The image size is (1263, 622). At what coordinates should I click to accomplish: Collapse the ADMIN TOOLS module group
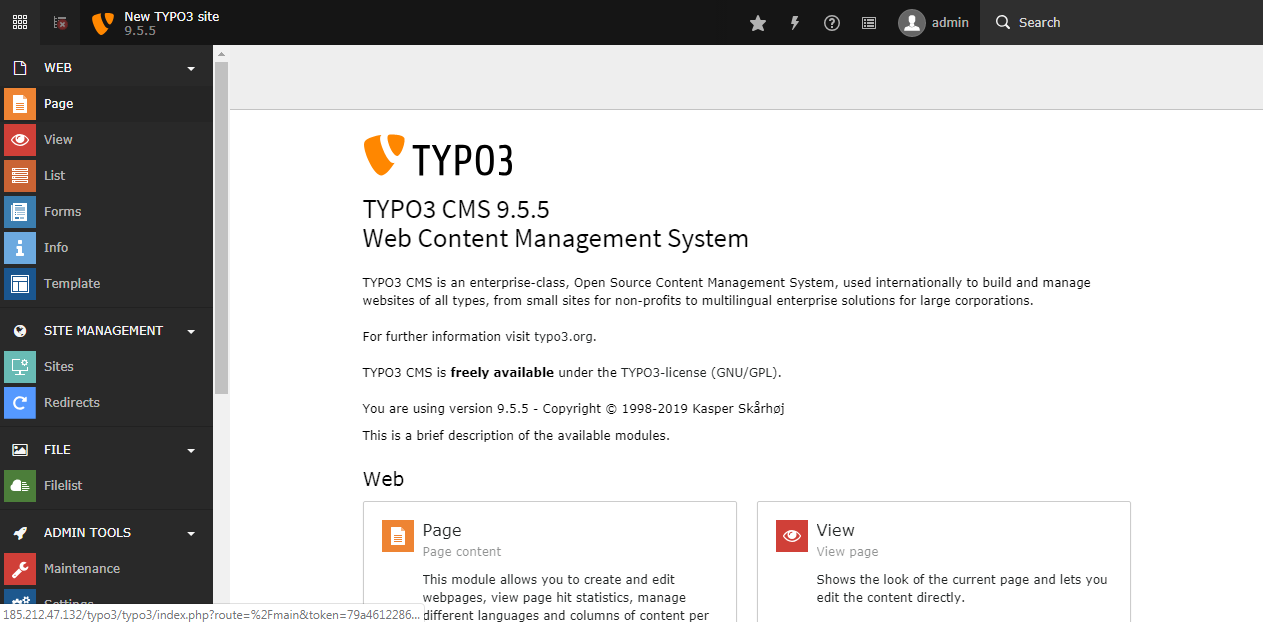click(x=191, y=533)
